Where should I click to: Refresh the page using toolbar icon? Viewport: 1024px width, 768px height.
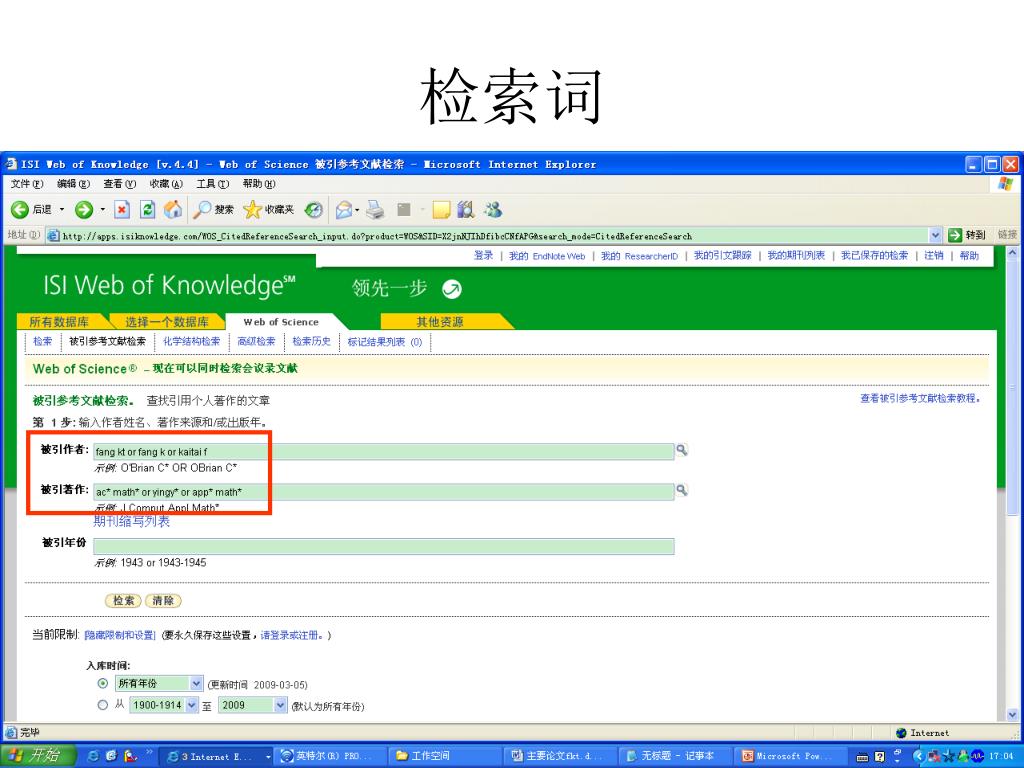(148, 209)
